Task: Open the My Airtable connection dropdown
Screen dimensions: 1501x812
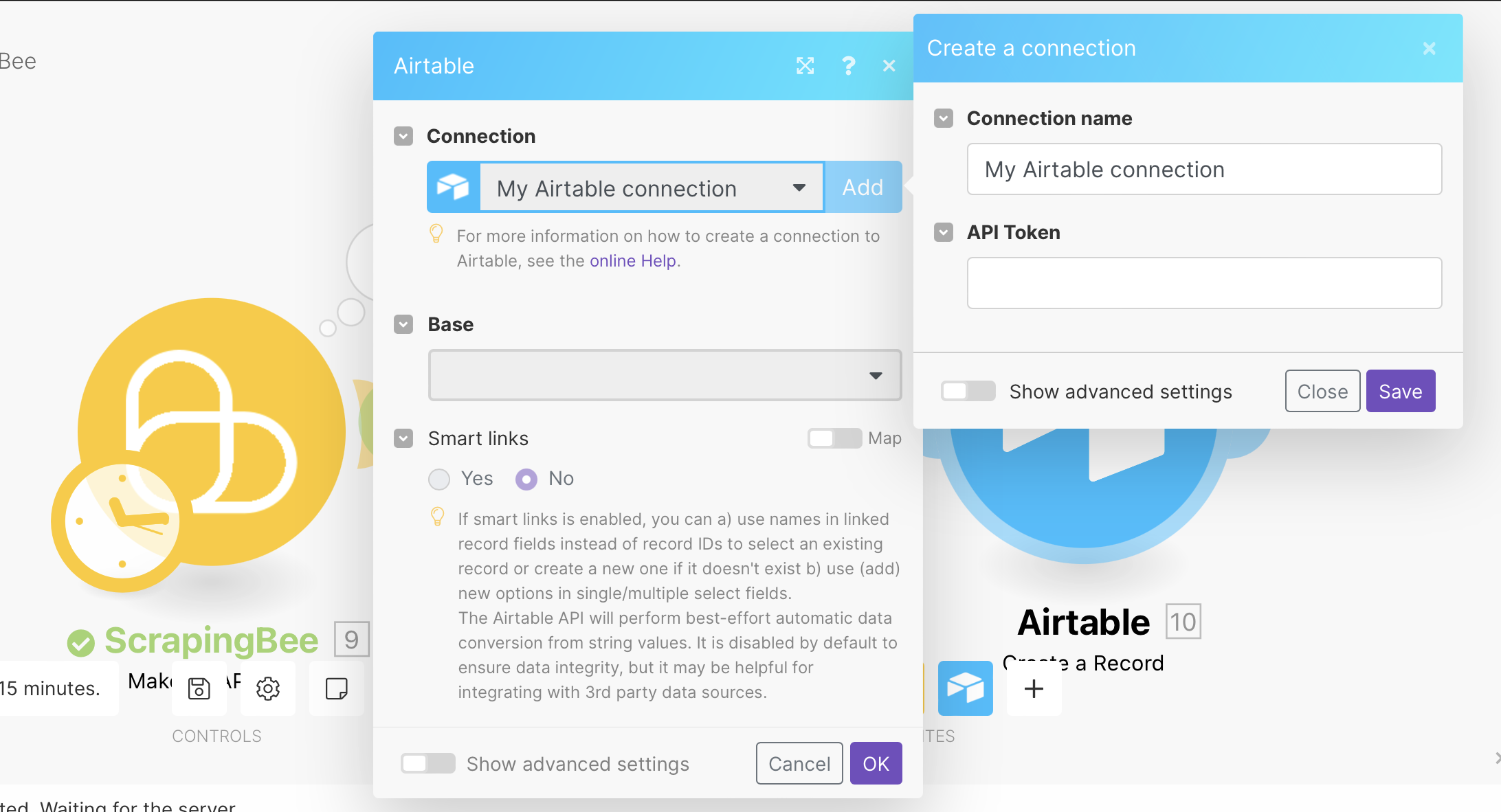Action: coord(650,188)
